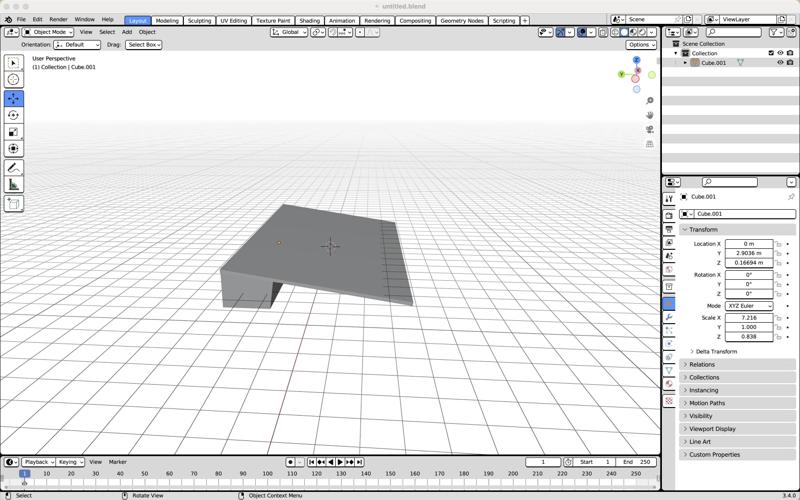The image size is (800, 500).
Task: Open the Global transform orientation dropdown
Action: coord(289,32)
